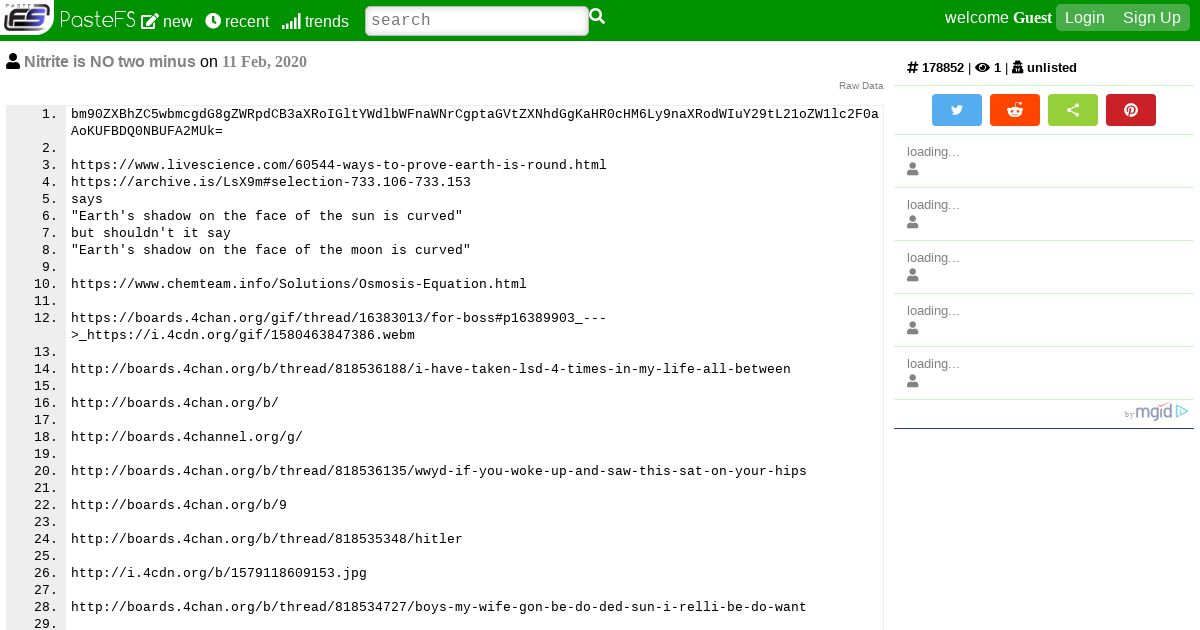Go to recent pastes

[x=237, y=21]
